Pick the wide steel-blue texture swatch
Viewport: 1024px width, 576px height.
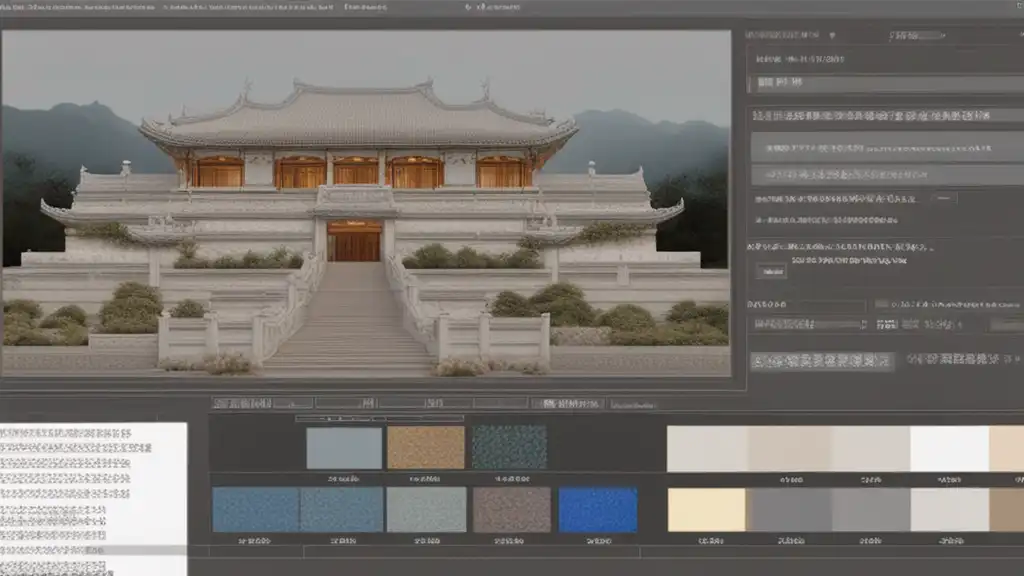point(297,509)
